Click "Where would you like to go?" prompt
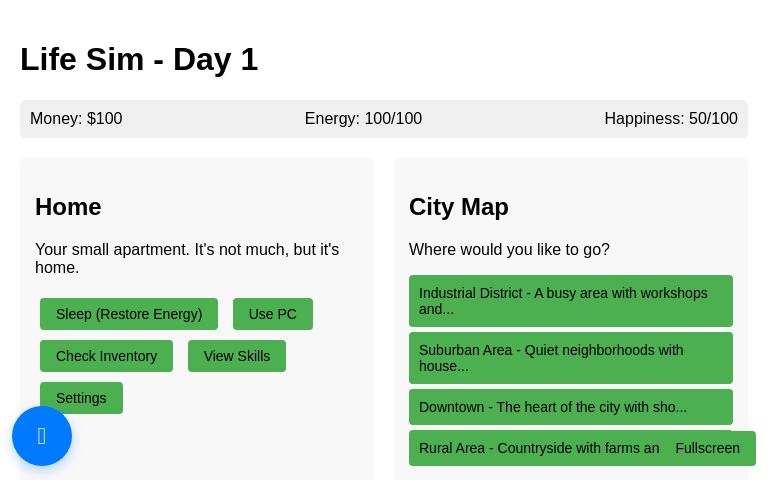Screen dimensions: 768x480 tap(509, 250)
